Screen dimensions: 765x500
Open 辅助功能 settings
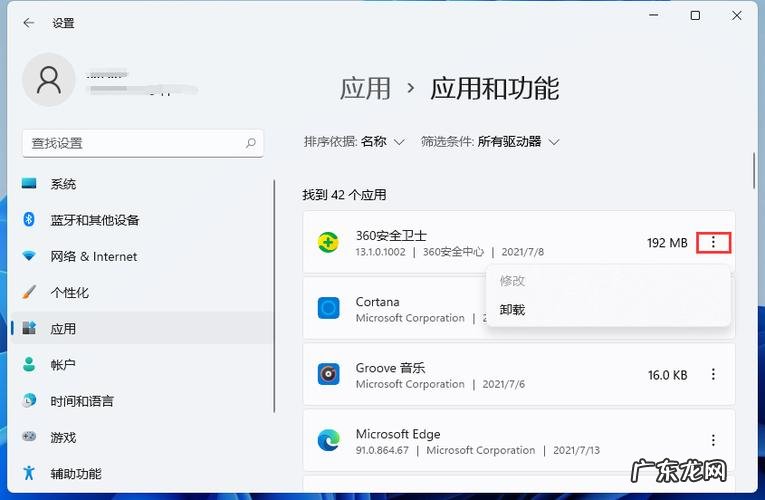click(76, 473)
